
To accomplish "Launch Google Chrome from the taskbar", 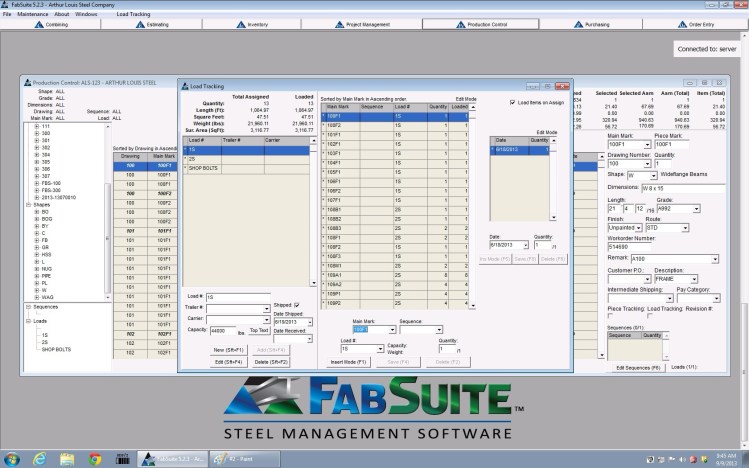I will pos(95,458).
